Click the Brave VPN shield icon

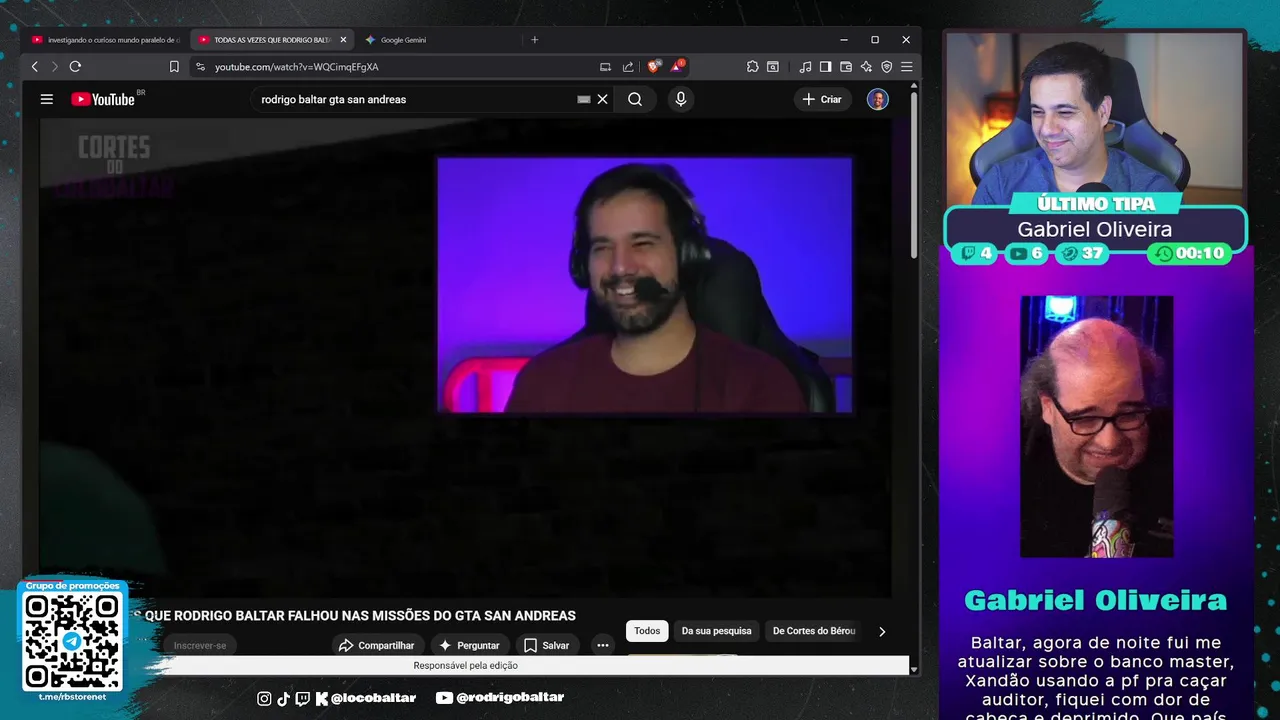click(x=886, y=67)
